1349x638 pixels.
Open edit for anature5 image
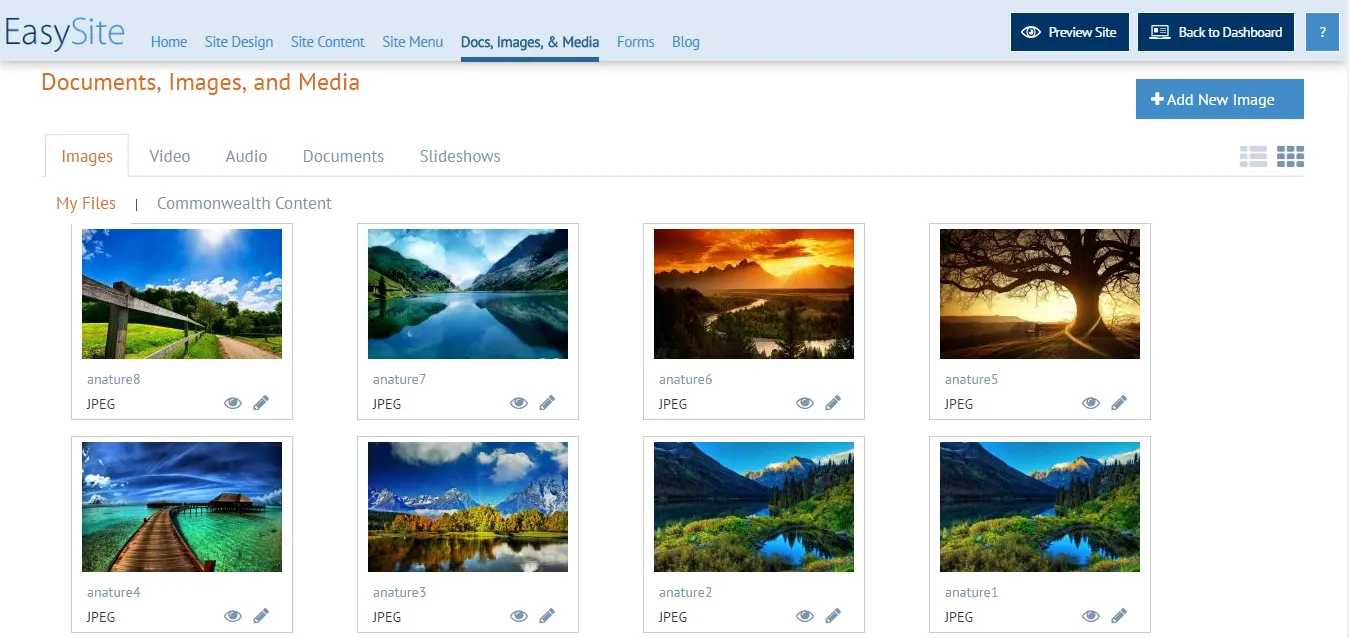pos(1119,403)
